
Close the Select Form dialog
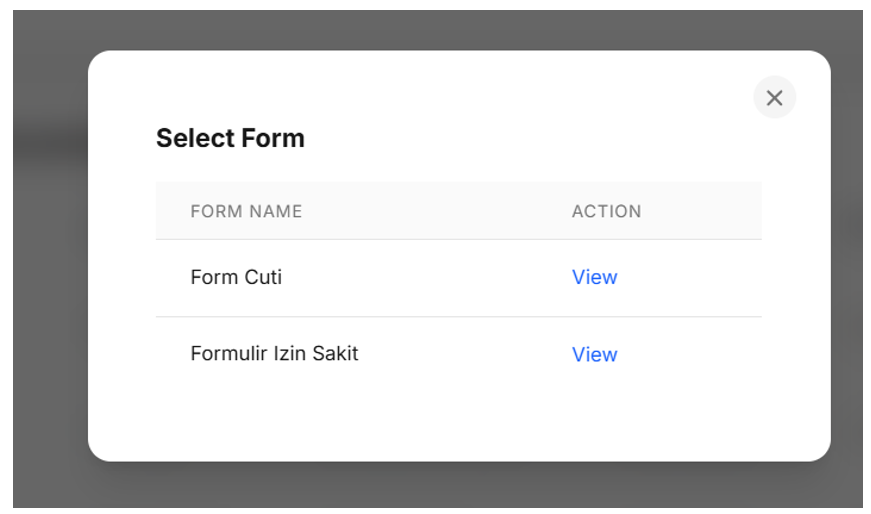tap(774, 97)
